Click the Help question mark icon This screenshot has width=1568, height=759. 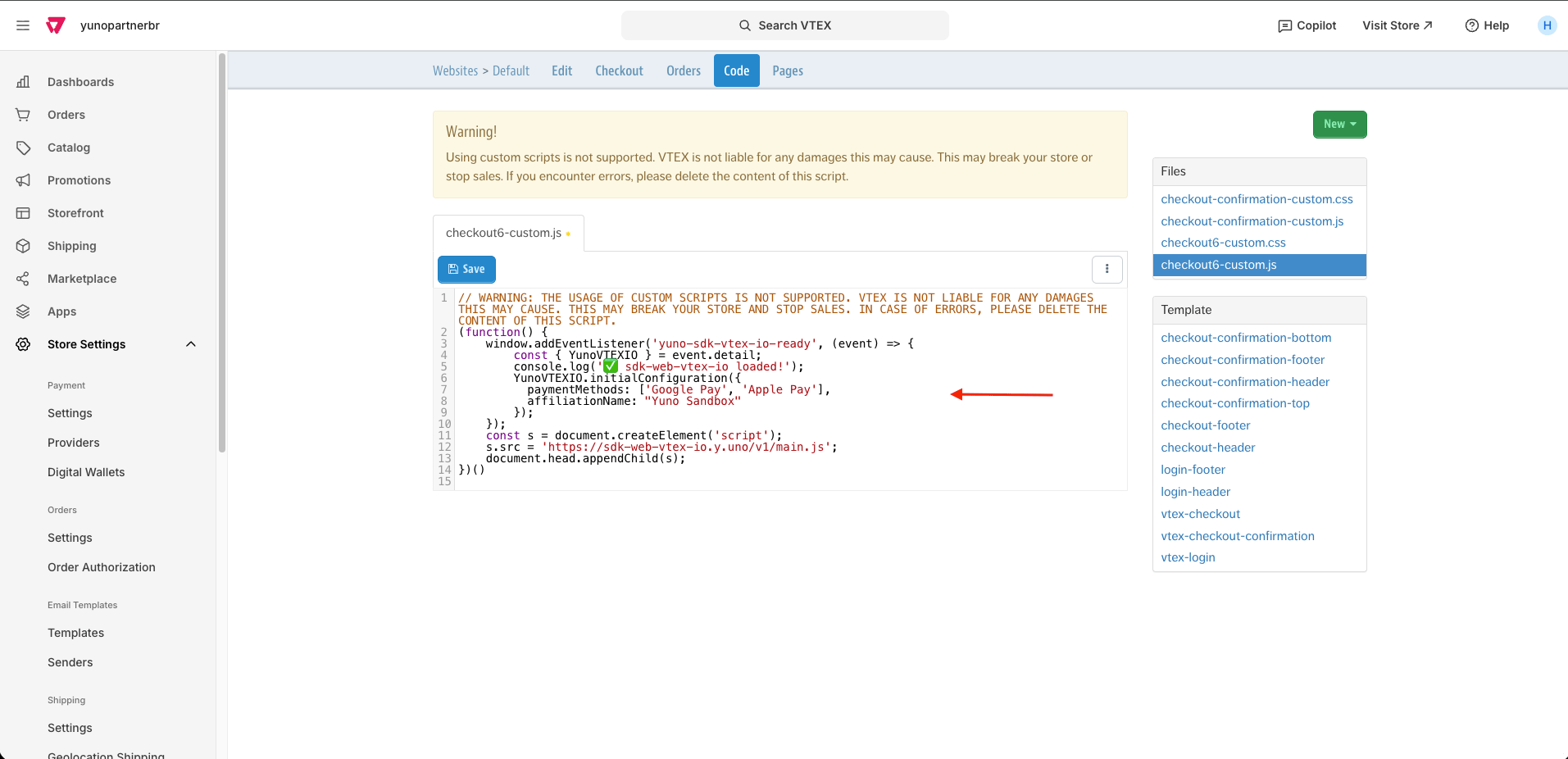coord(1471,25)
